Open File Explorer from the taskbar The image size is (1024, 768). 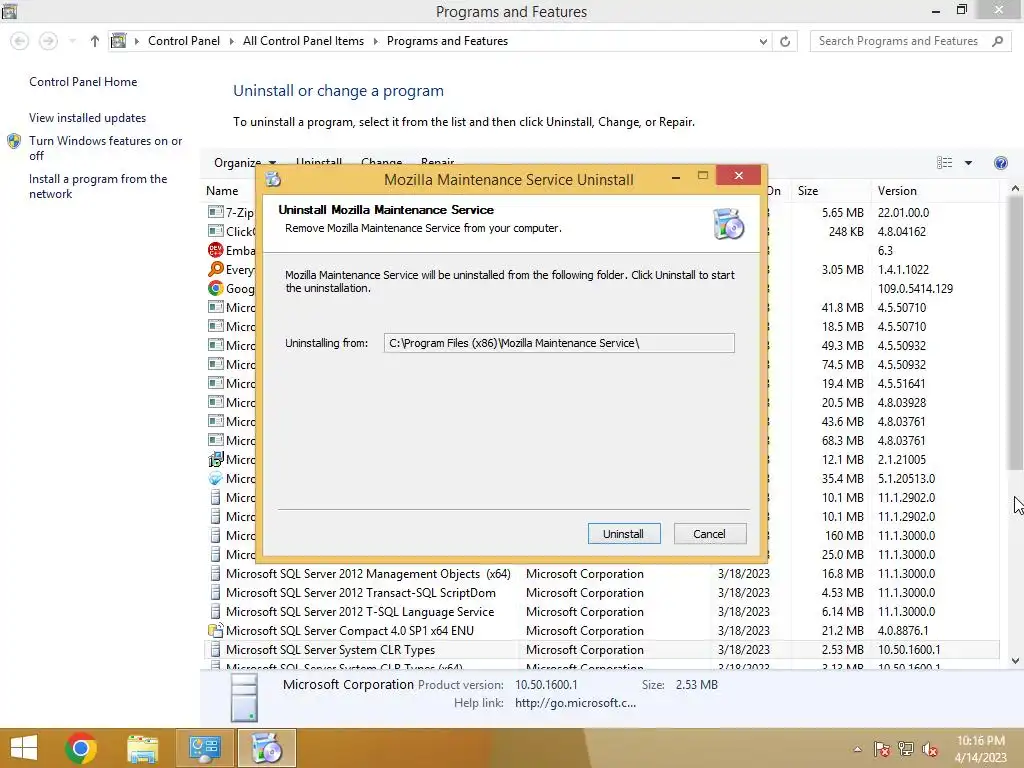[142, 748]
